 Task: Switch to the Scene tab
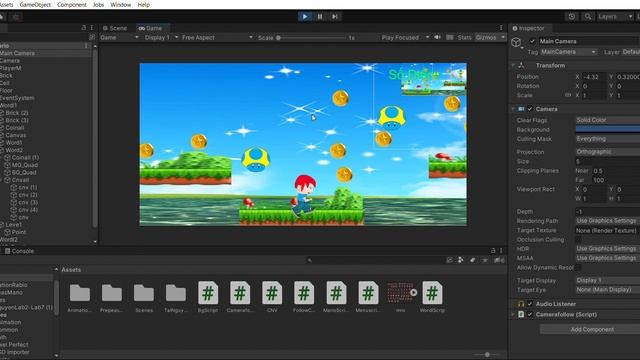[115, 28]
